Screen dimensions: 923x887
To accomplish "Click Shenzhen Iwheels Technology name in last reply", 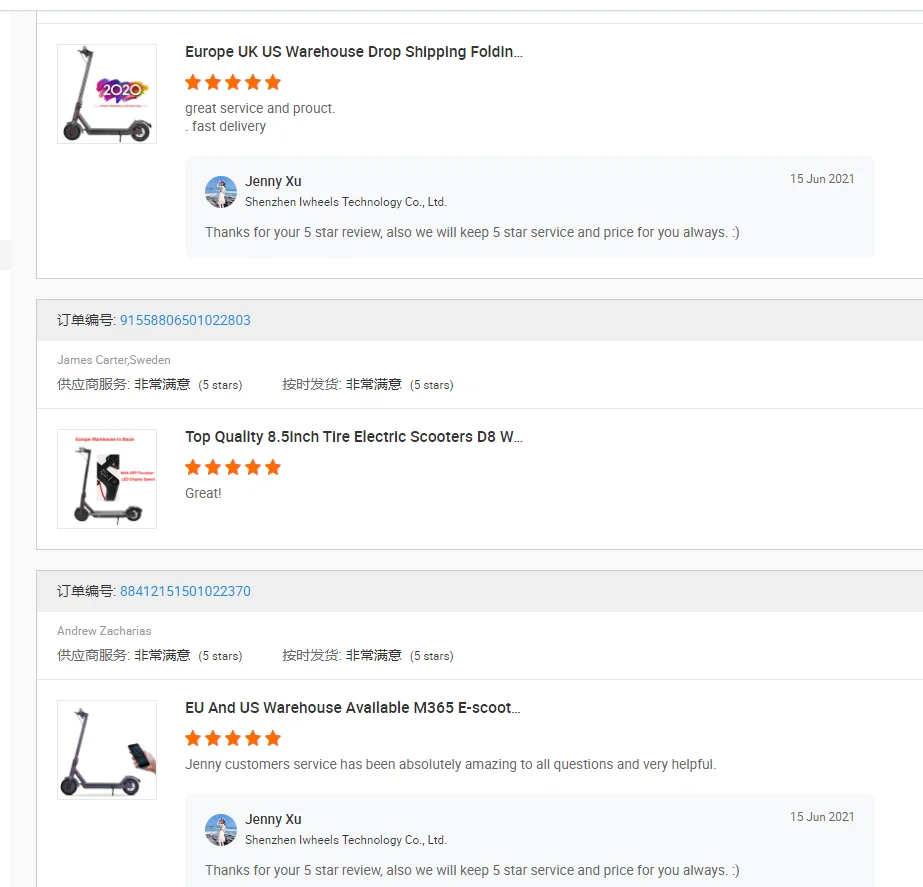I will pos(346,840).
